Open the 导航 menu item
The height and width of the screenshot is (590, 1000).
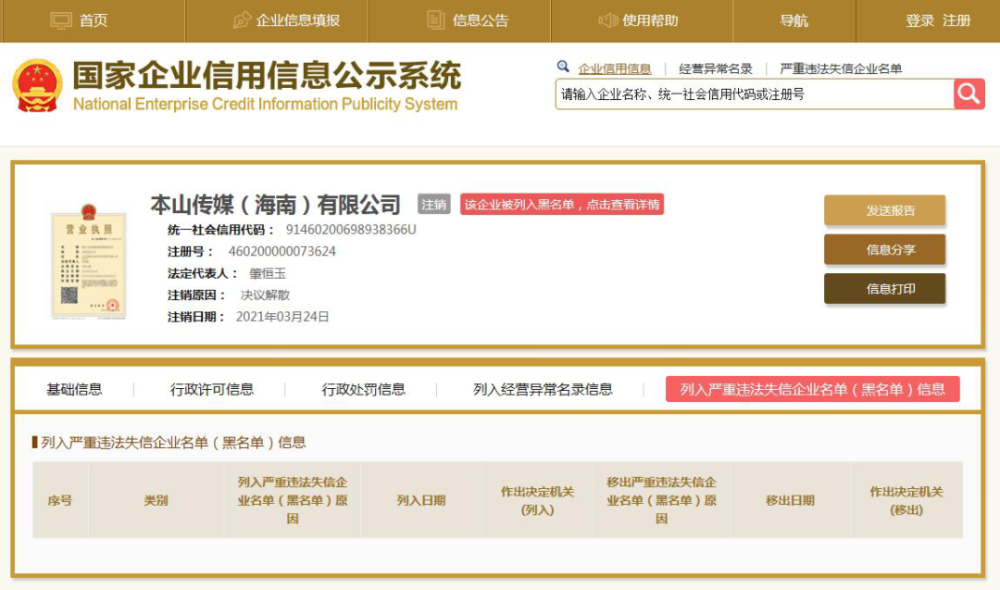(x=794, y=20)
